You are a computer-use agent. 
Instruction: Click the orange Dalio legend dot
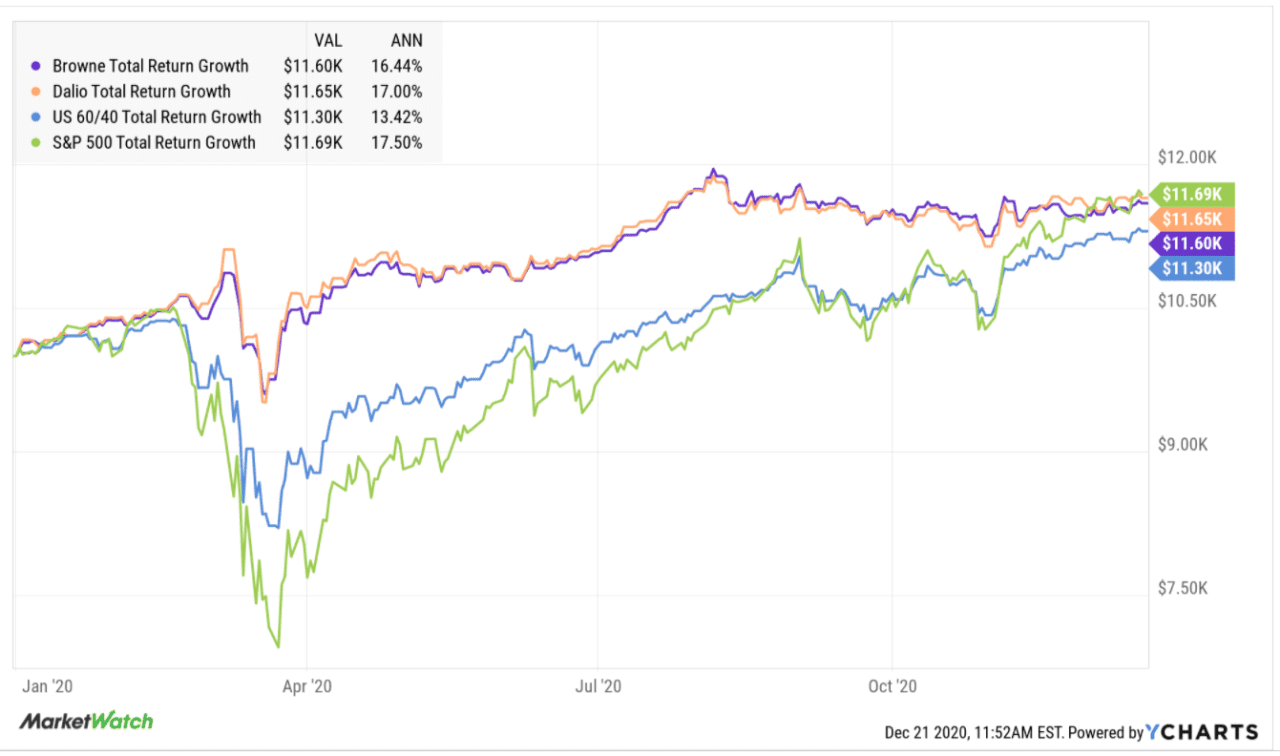(x=36, y=92)
